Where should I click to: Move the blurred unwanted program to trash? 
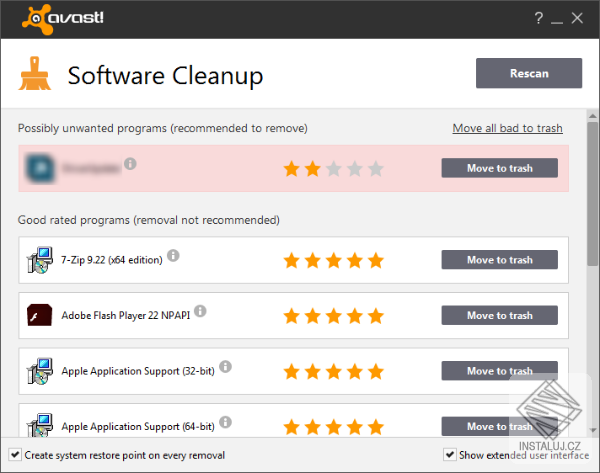tap(499, 168)
